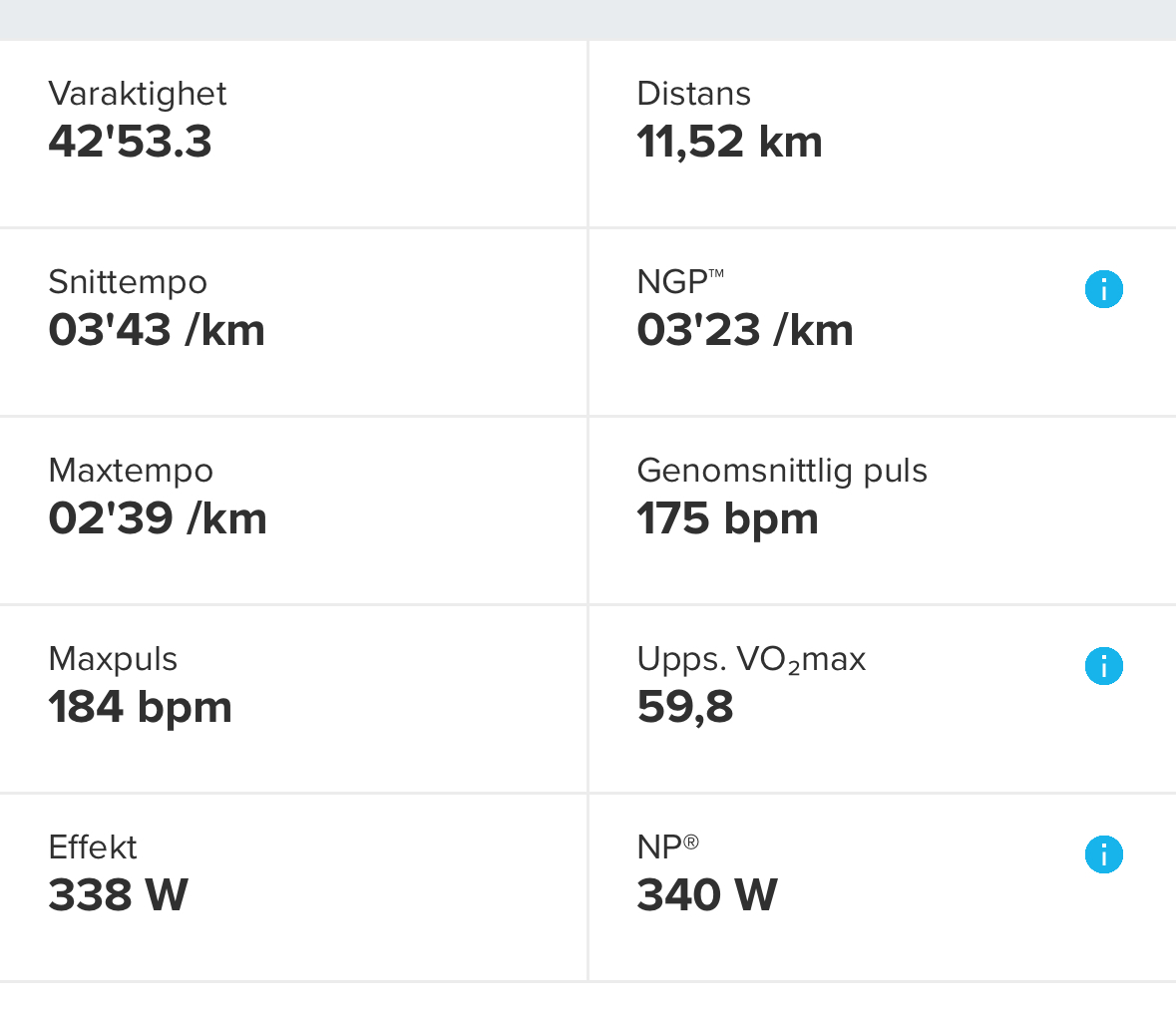
Task: Select the Maxtempo 02'39 /km cell
Action: pos(293,511)
